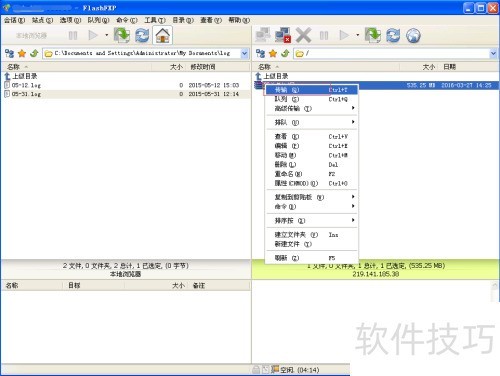Open the 站点 (Sites) menu

(x=42, y=20)
